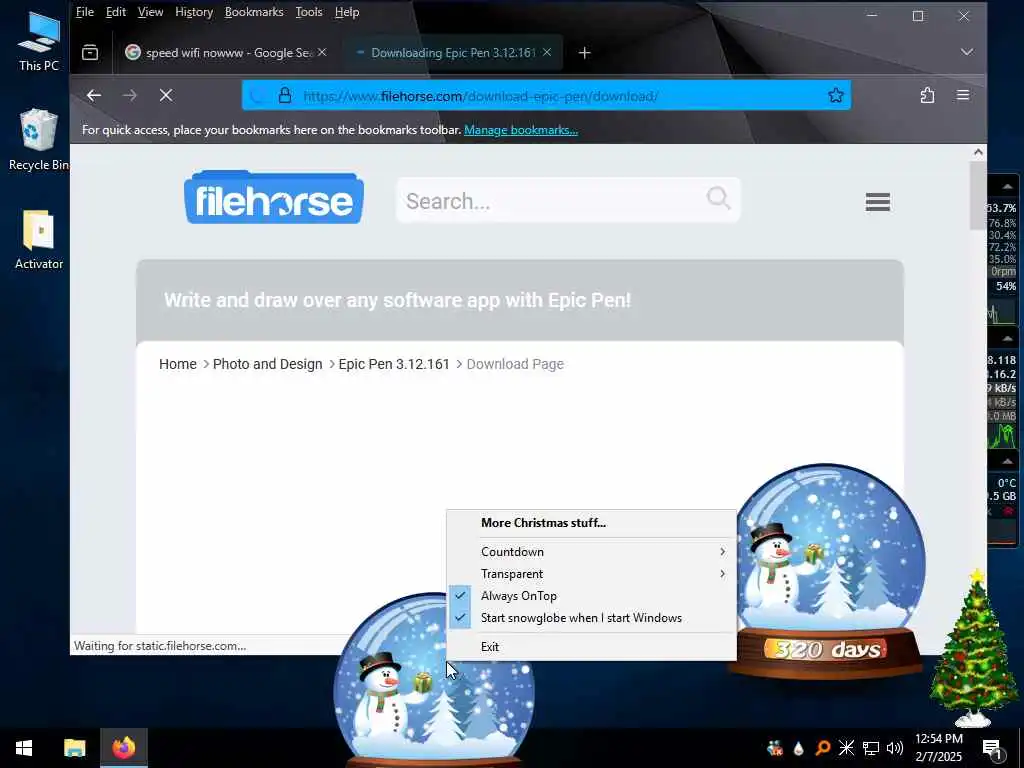Click the Manage bookmarks... link

tap(520, 130)
